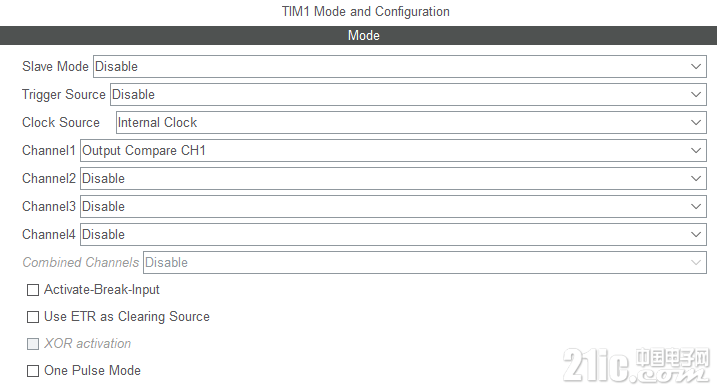Image resolution: width=717 pixels, height=391 pixels.
Task: Click the TIM1 Mode and Configuration title
Action: pos(365,11)
